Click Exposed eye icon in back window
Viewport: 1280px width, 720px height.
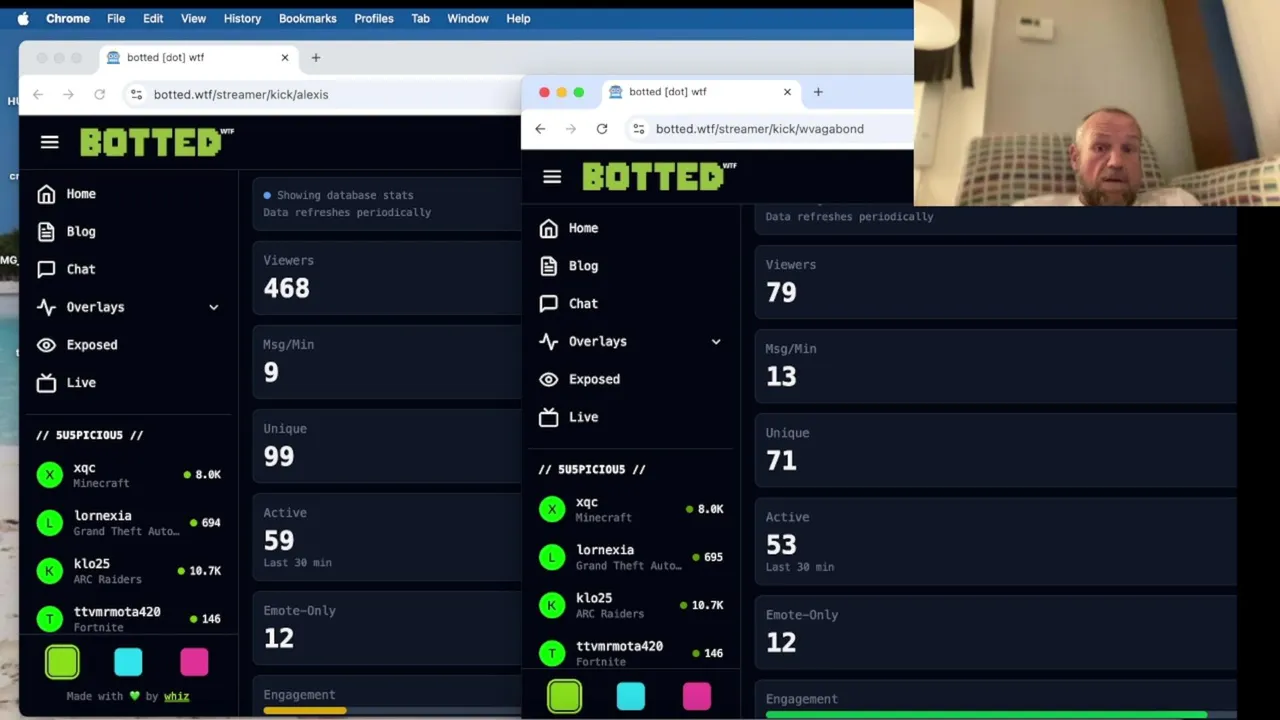click(x=46, y=345)
